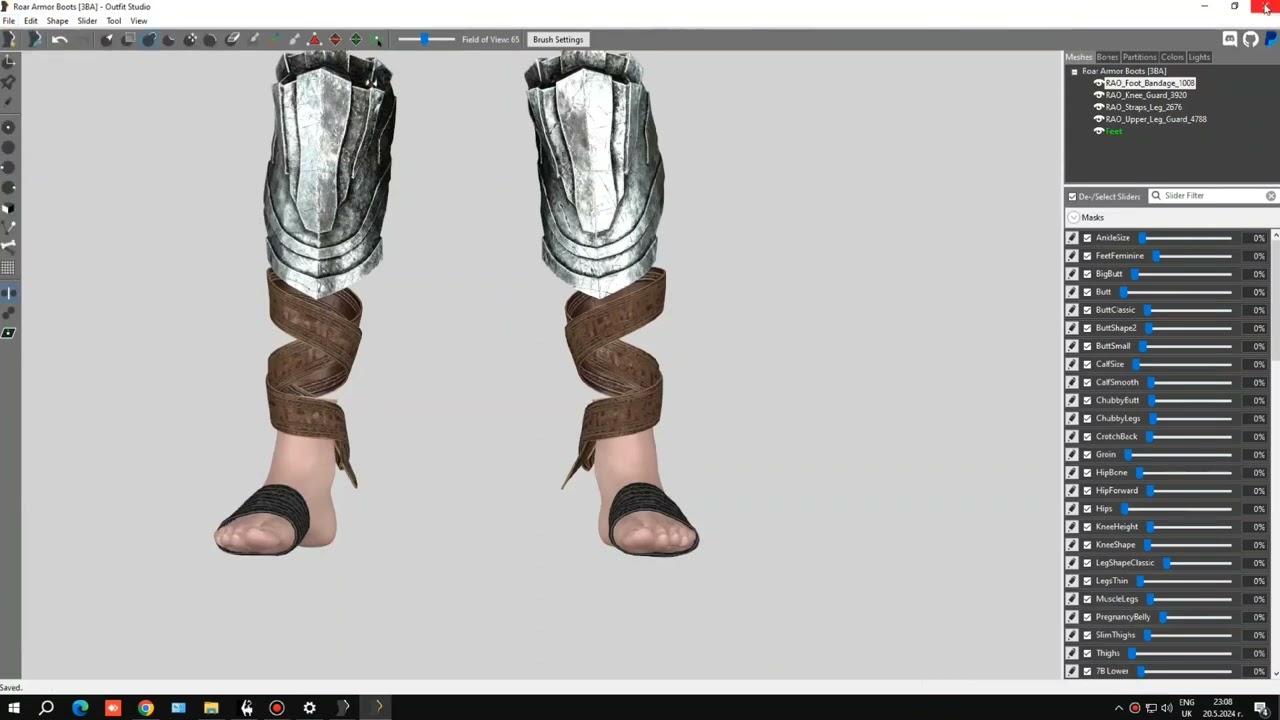Open the Slider menu
Screen dimensions: 1280x720
[x=87, y=21]
